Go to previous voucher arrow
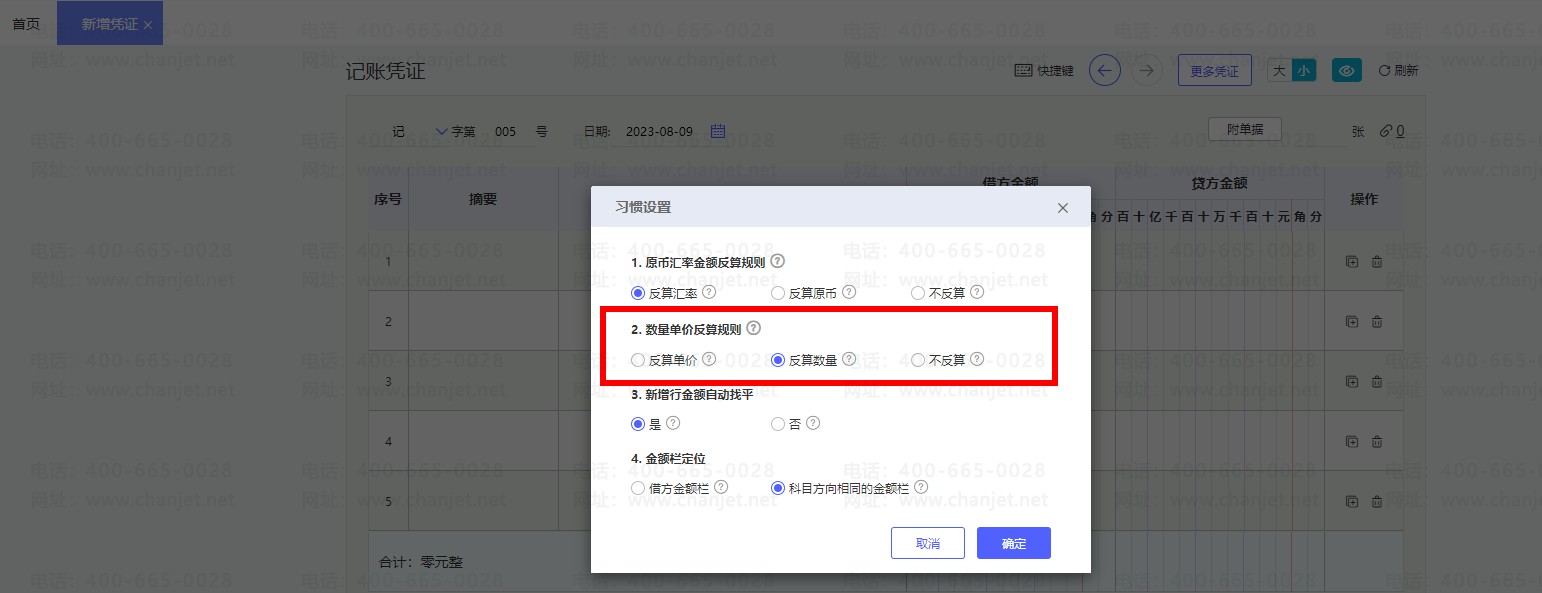Viewport: 1542px width, 593px height. click(x=1105, y=70)
